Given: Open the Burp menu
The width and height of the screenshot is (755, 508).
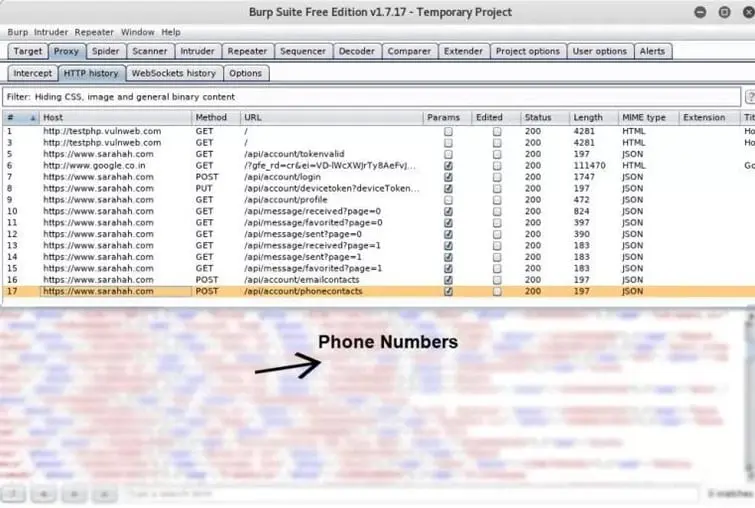Looking at the screenshot, I should (17, 32).
